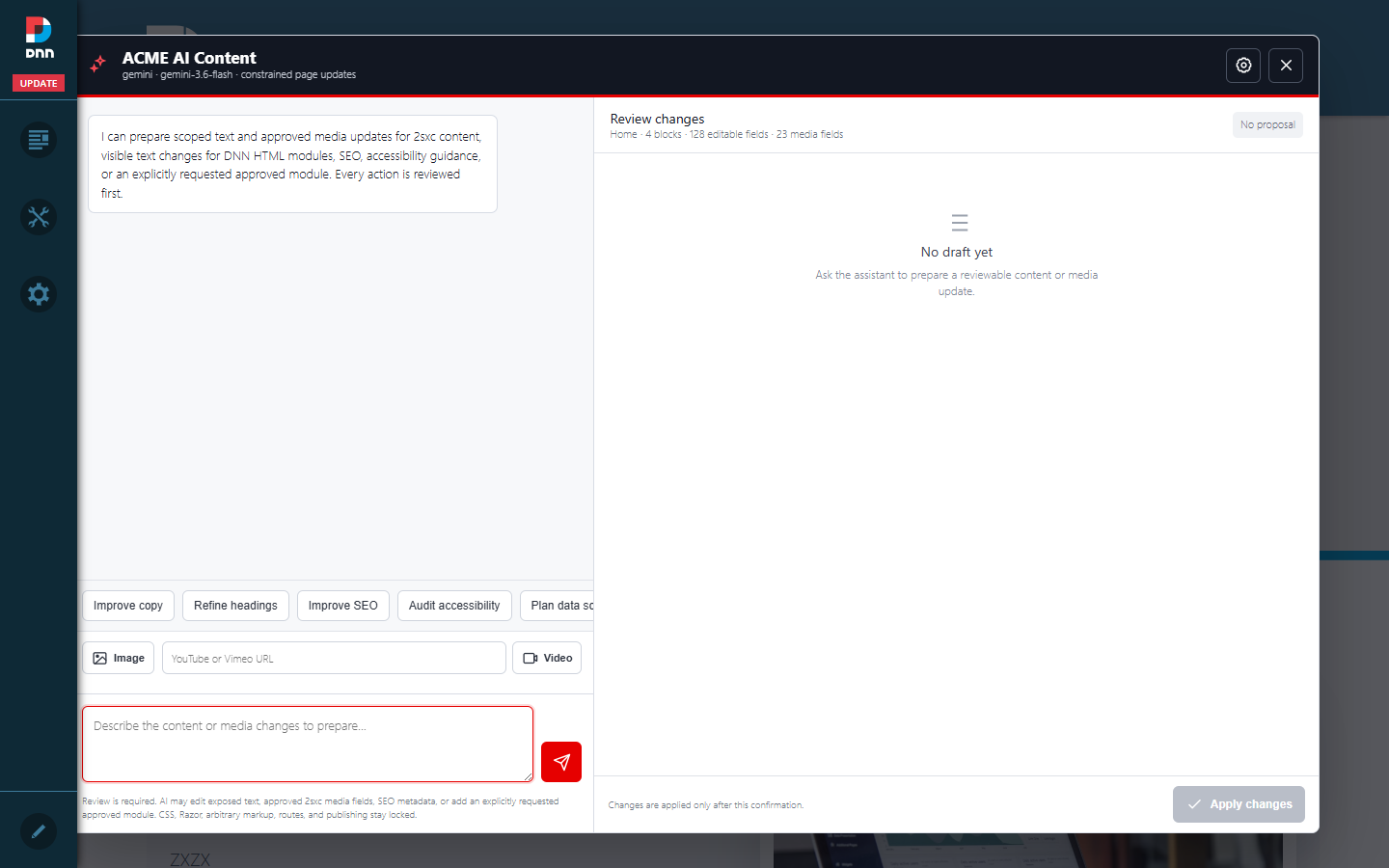Select the Improve copy suggestion
This screenshot has height=868, width=1389.
pyautogui.click(x=128, y=606)
